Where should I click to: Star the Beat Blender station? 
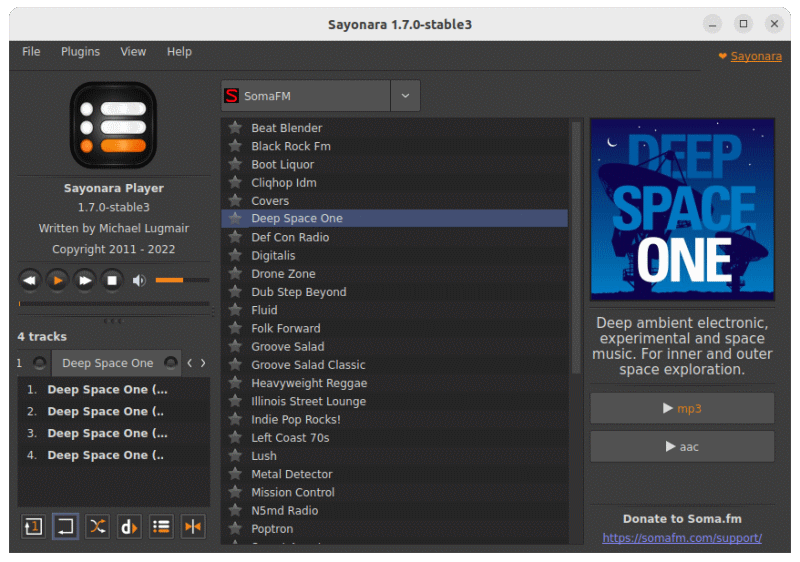click(x=235, y=127)
